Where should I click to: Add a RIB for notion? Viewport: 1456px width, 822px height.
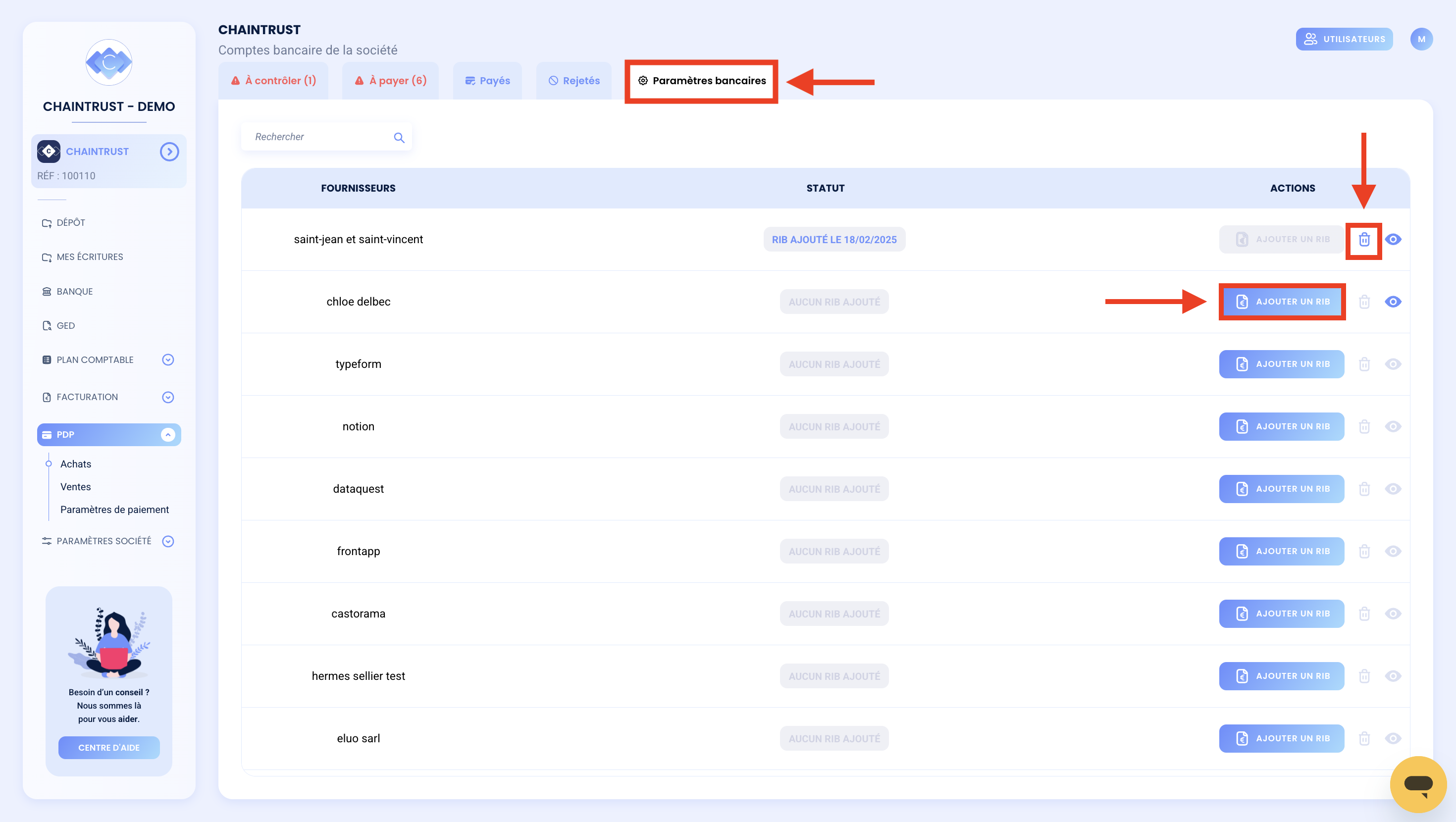pos(1281,427)
